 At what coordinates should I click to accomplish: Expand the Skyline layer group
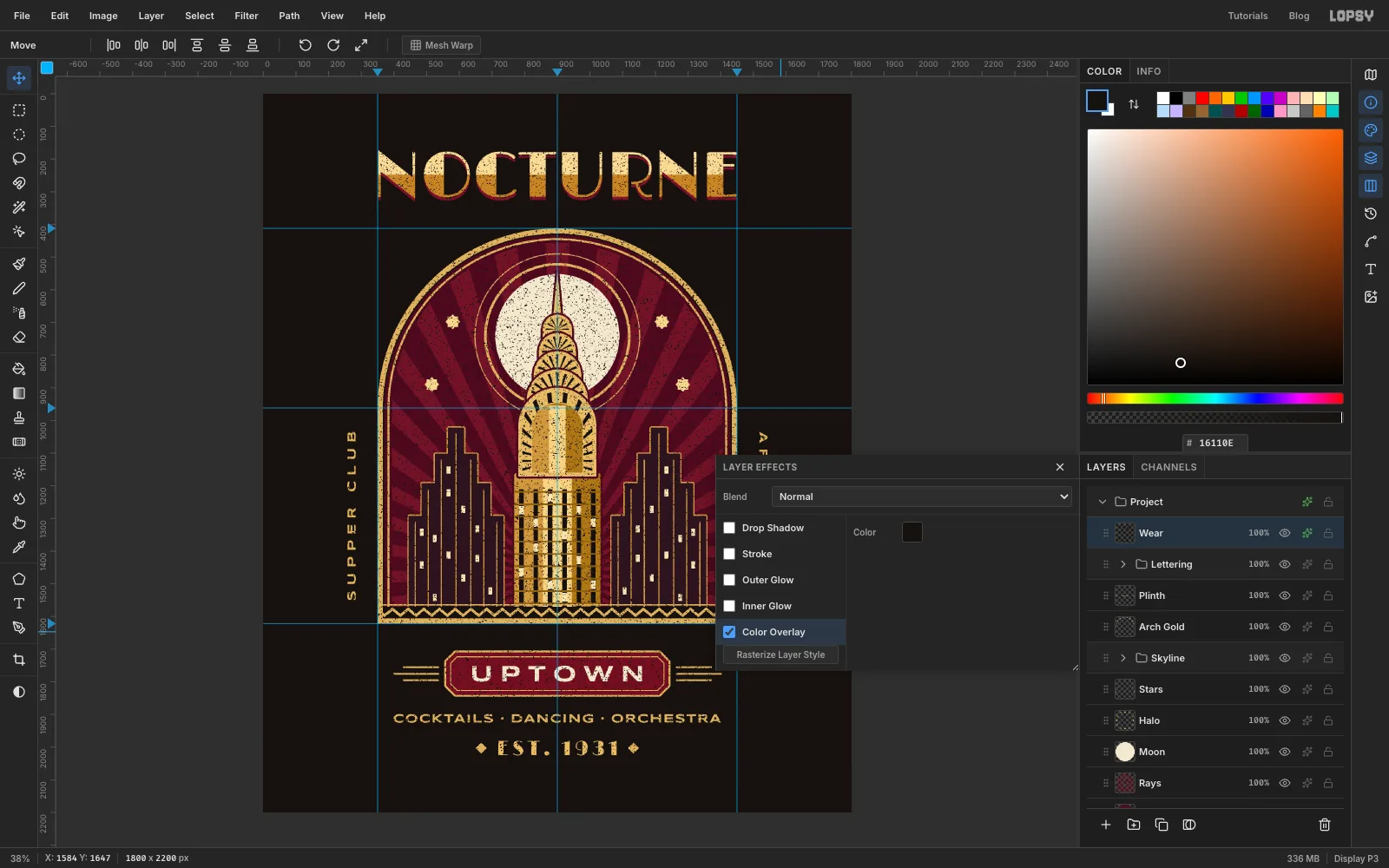[1123, 658]
